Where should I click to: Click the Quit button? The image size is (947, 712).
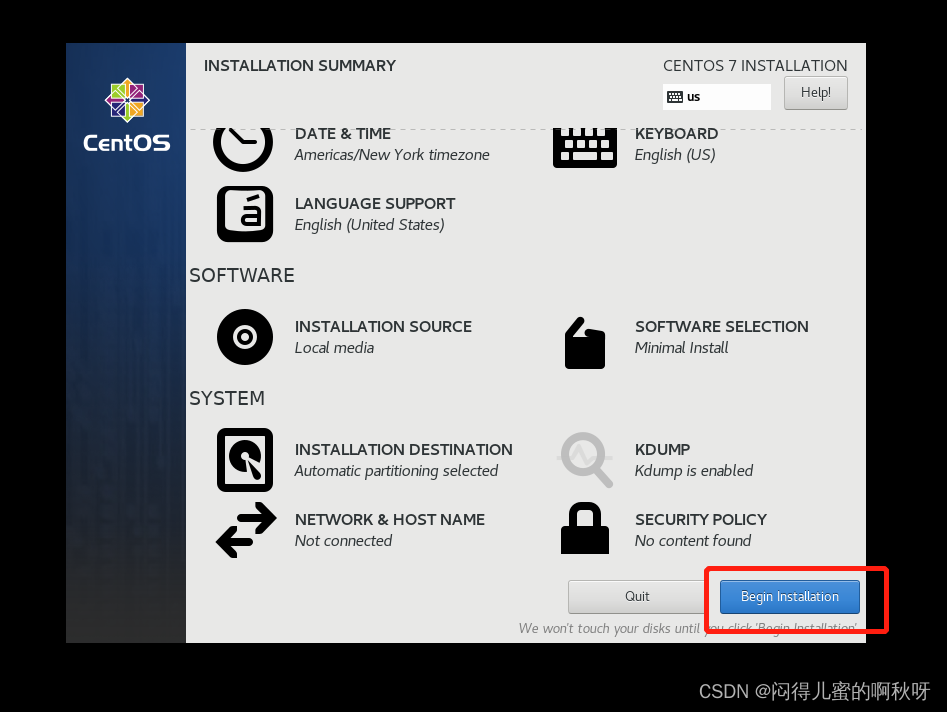click(x=637, y=597)
